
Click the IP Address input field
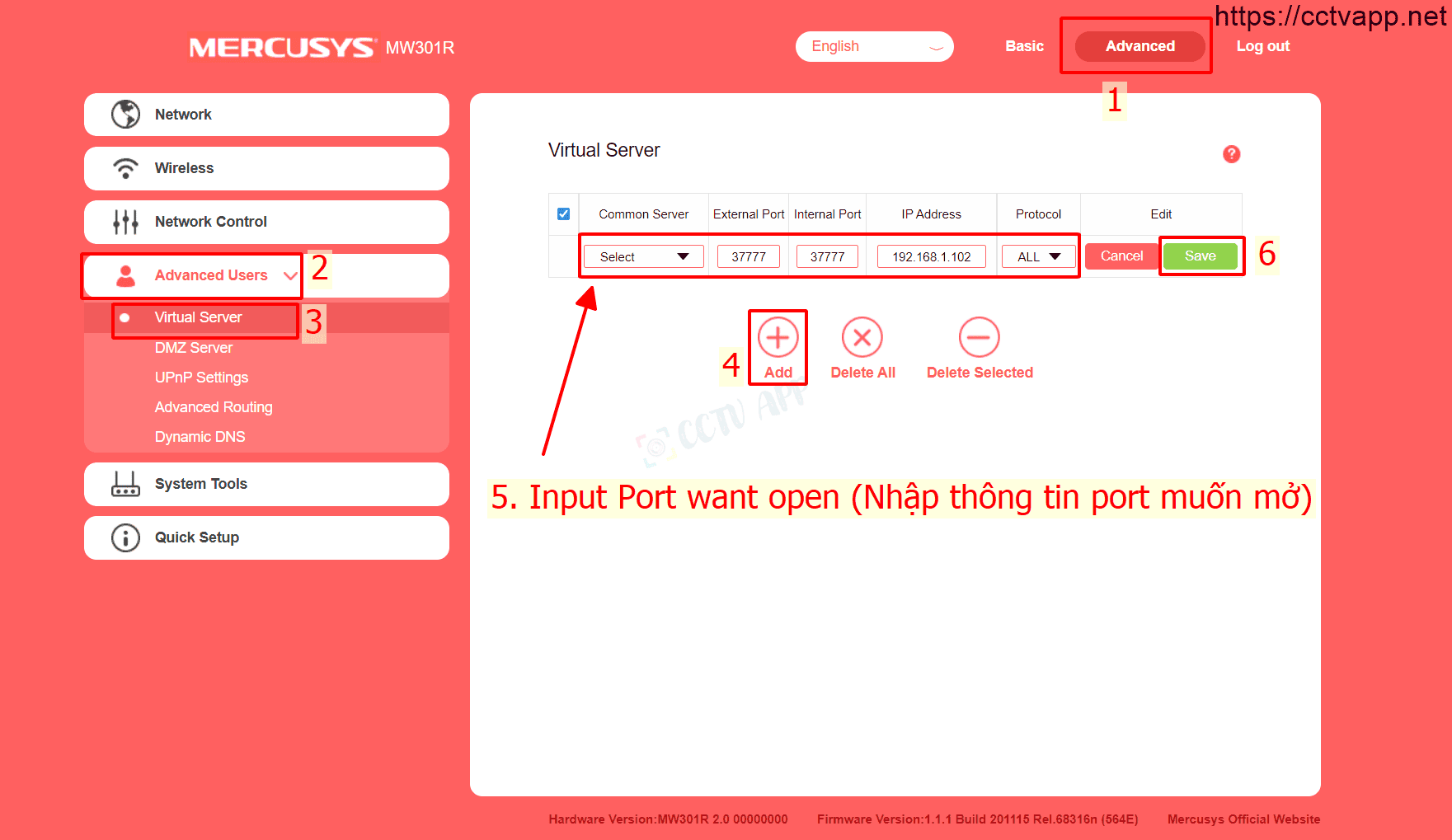click(931, 256)
